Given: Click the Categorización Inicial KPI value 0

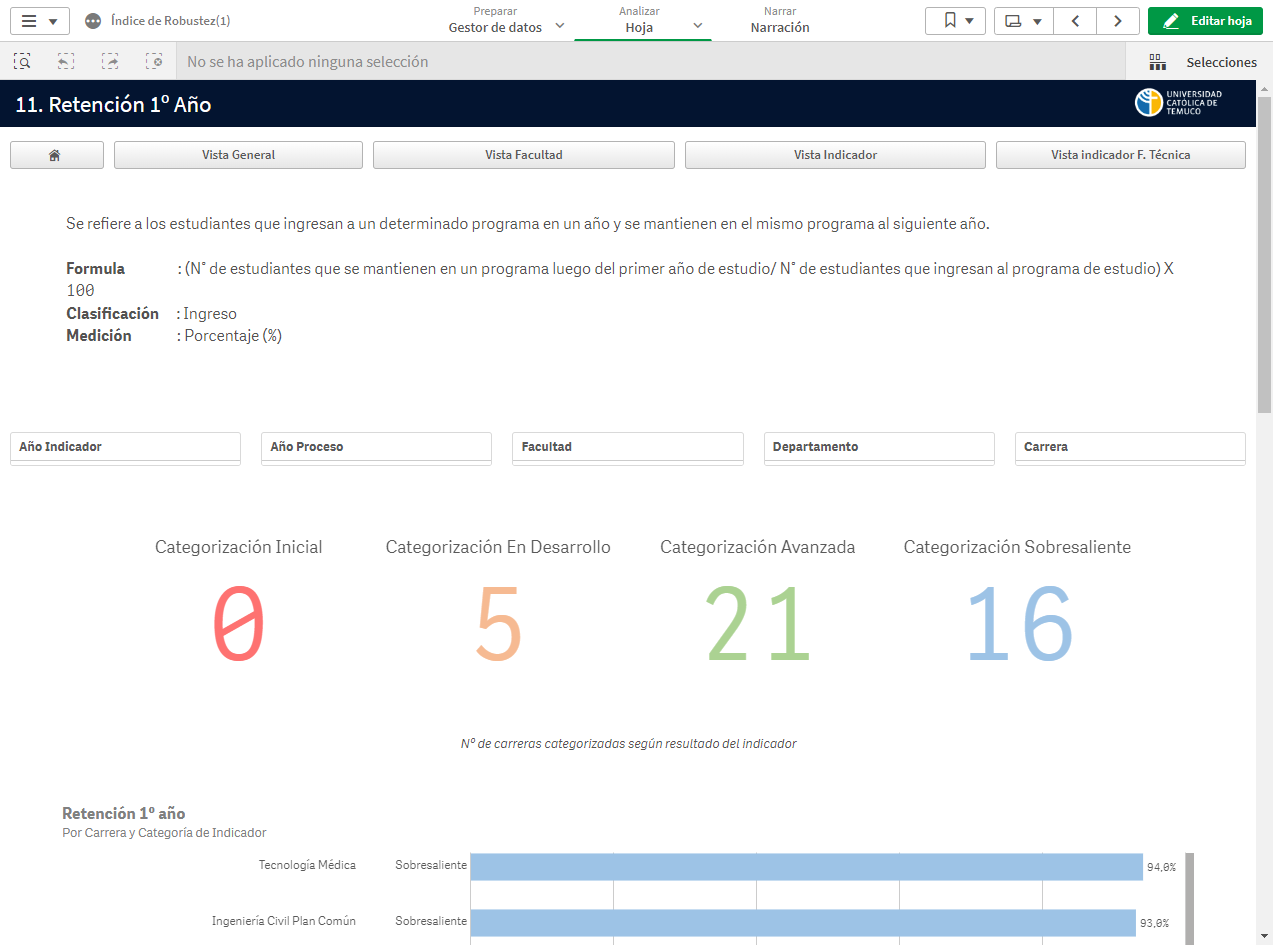Looking at the screenshot, I should point(239,625).
